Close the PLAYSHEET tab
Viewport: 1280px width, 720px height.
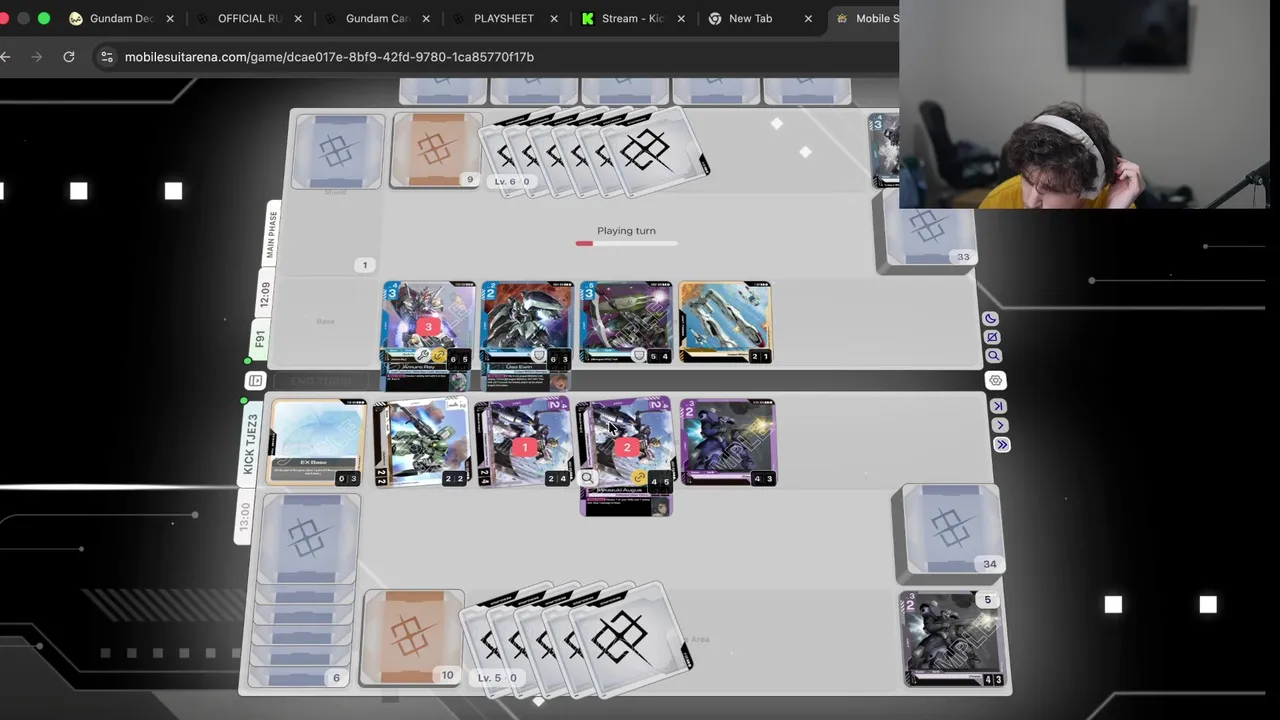[554, 18]
